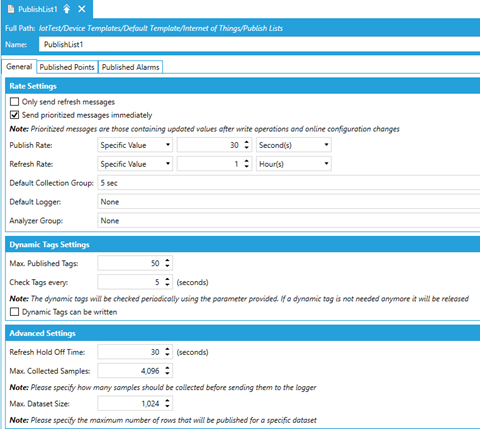Viewport: 480px width, 429px height.
Task: Open Refresh Rate Specific Value dropdown
Action: click(x=135, y=164)
